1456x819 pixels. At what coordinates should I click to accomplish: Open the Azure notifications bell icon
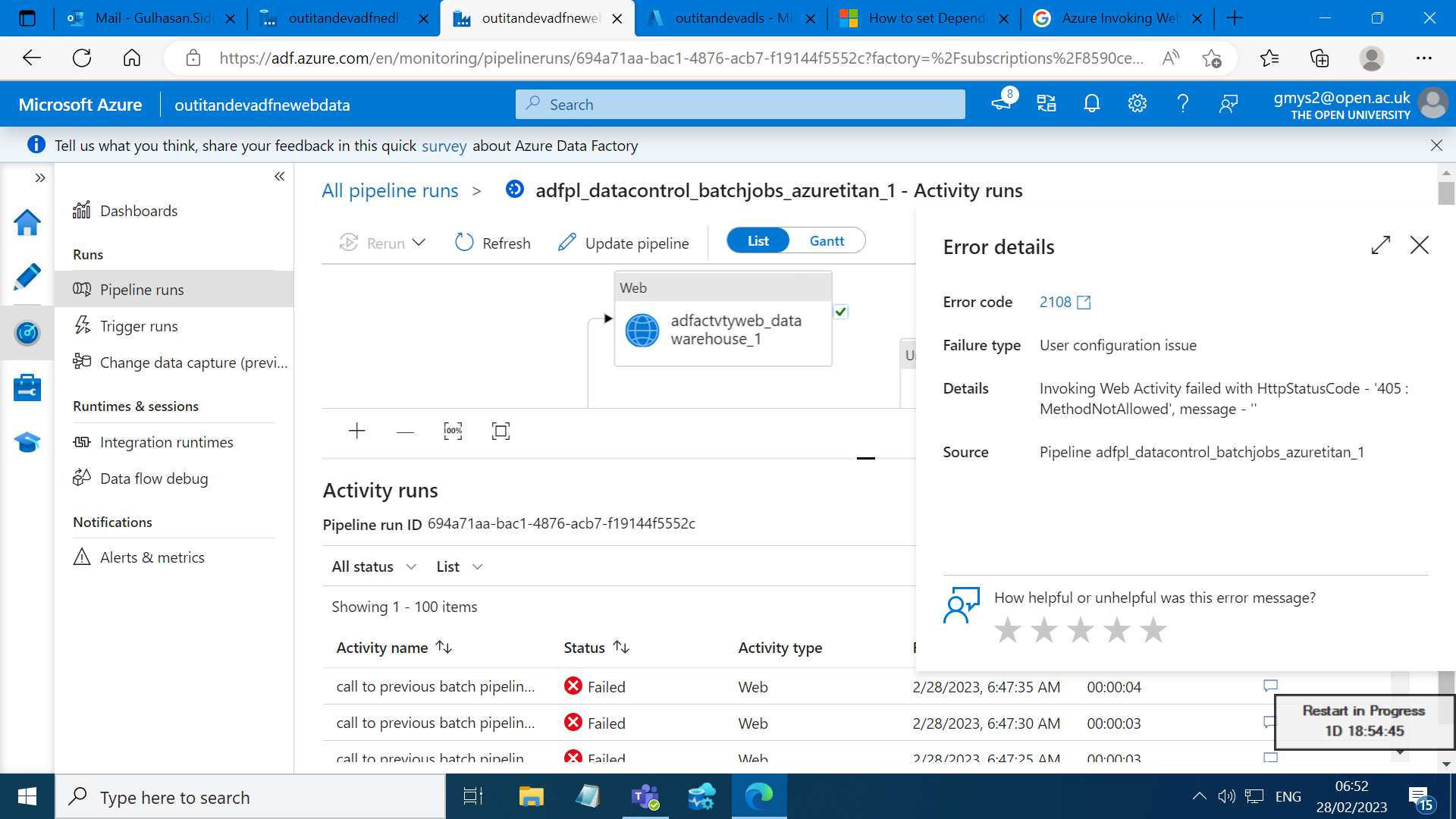(1091, 104)
